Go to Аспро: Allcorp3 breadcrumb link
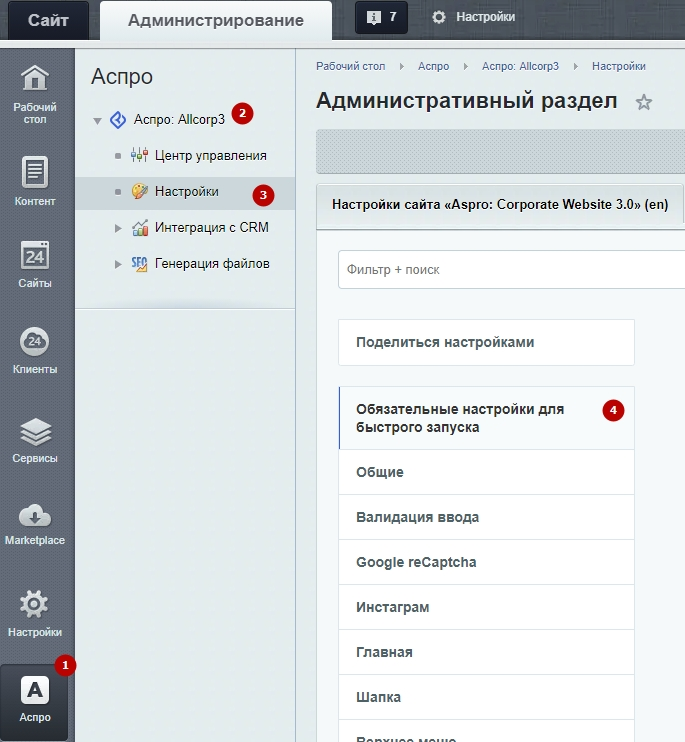685x742 pixels. [x=520, y=66]
